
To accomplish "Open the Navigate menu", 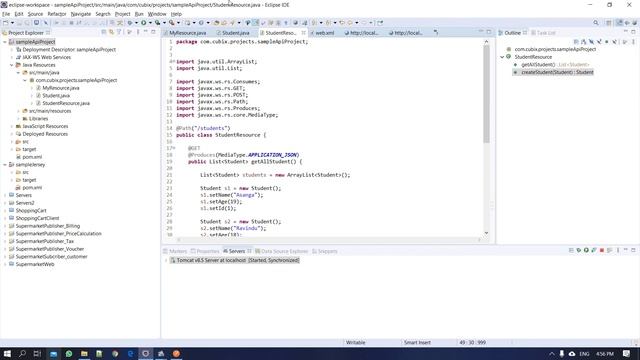I will tap(81, 14).
